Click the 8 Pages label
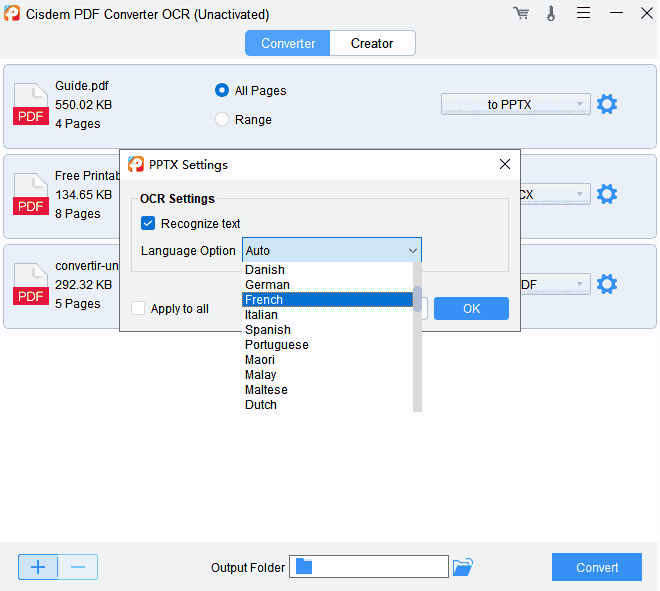This screenshot has height=591, width=660. [x=77, y=213]
